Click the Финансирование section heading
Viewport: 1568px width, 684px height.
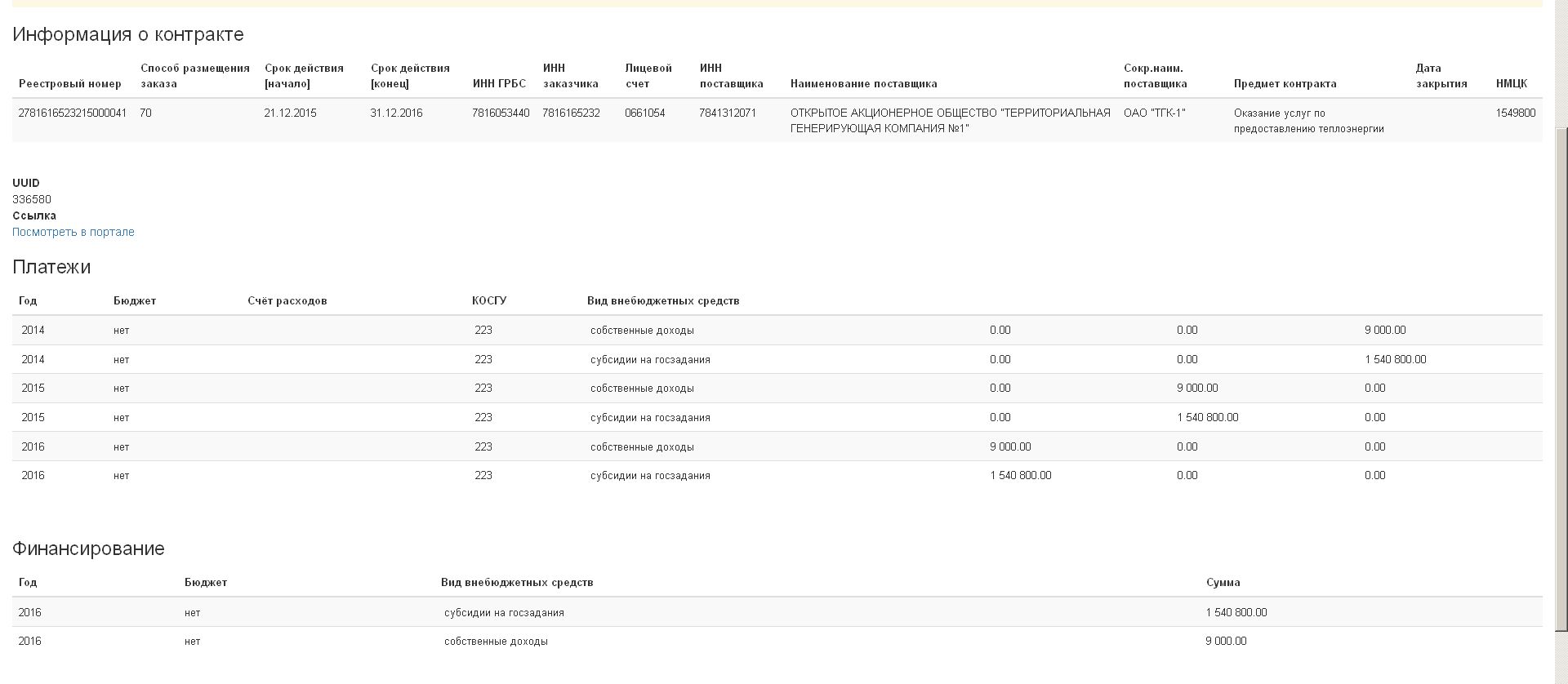pyautogui.click(x=88, y=549)
